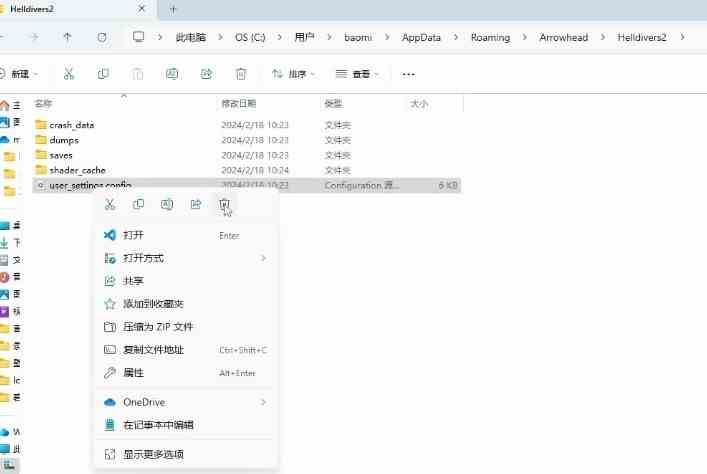The width and height of the screenshot is (707, 474).
Task: Click the crash_data folder icon
Action: point(41,124)
